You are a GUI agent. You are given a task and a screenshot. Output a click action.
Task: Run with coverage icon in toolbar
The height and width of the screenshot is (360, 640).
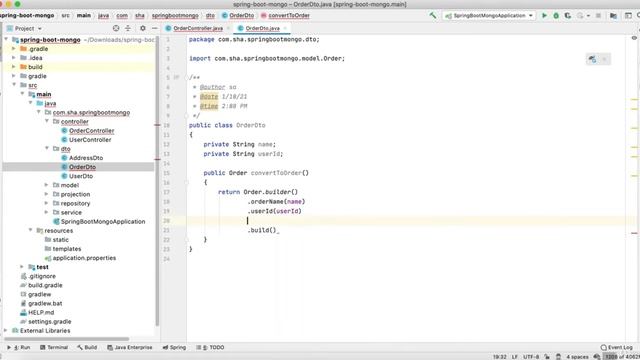point(568,16)
